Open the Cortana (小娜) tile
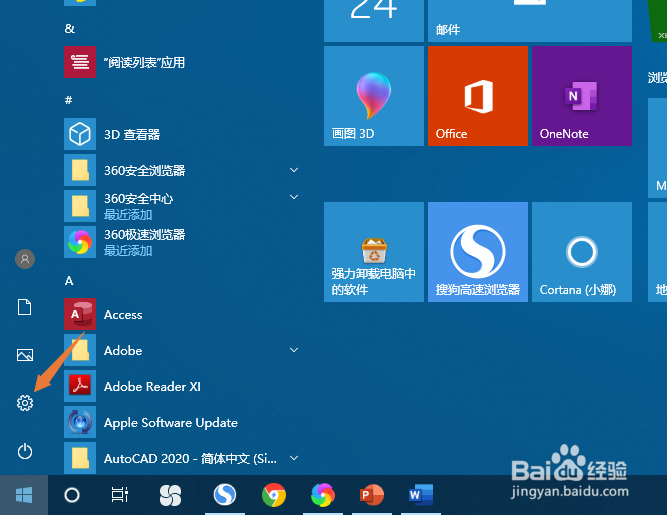 click(x=582, y=252)
